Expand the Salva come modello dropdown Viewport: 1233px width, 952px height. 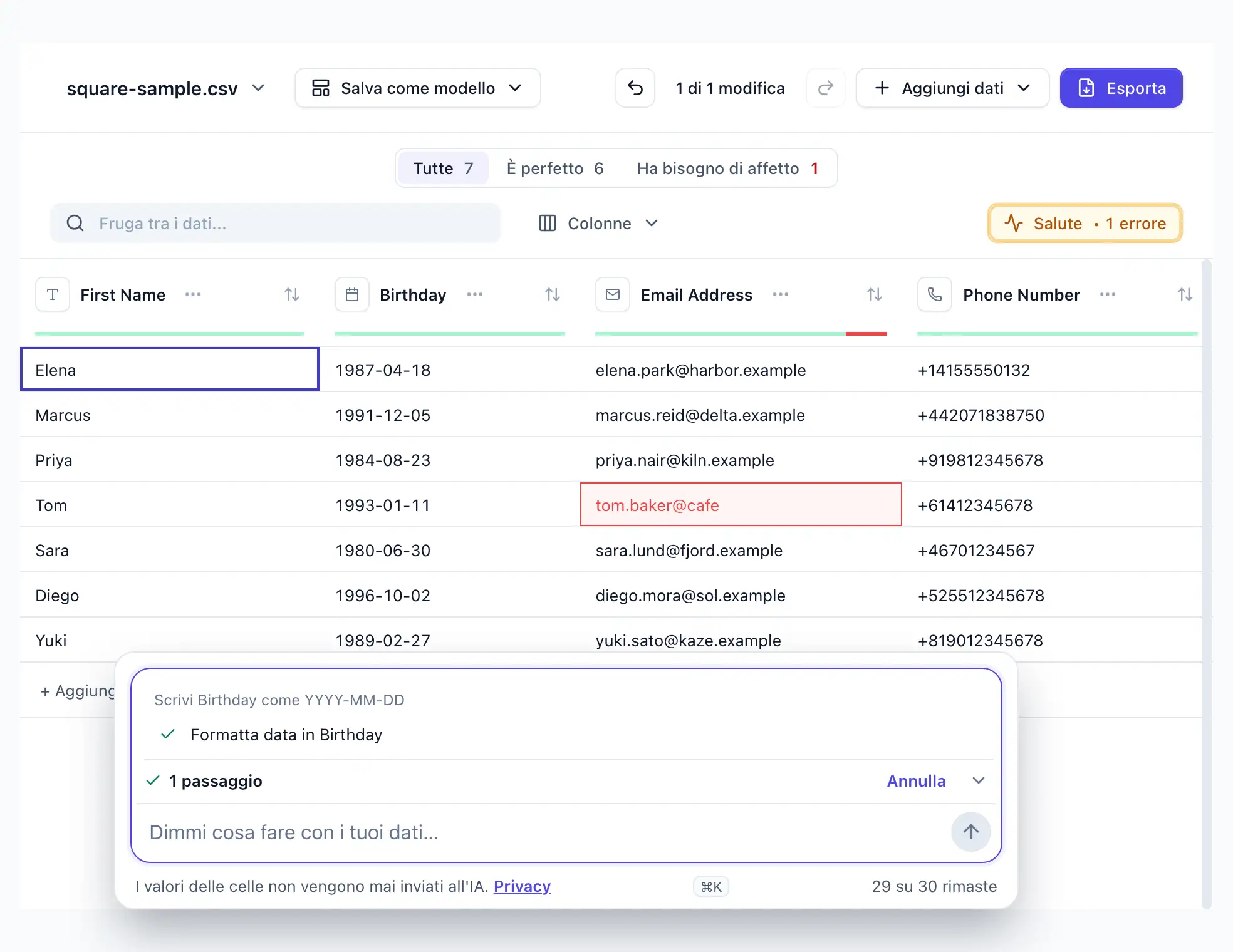(418, 88)
